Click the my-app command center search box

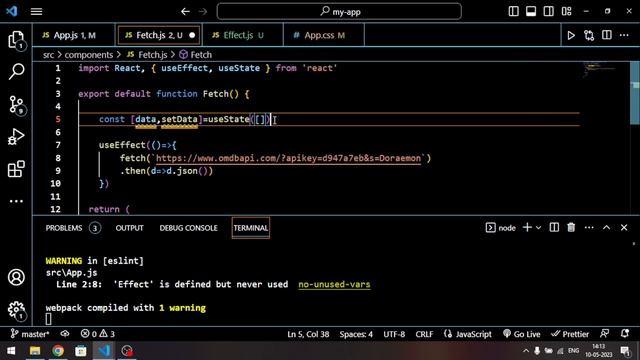339,11
